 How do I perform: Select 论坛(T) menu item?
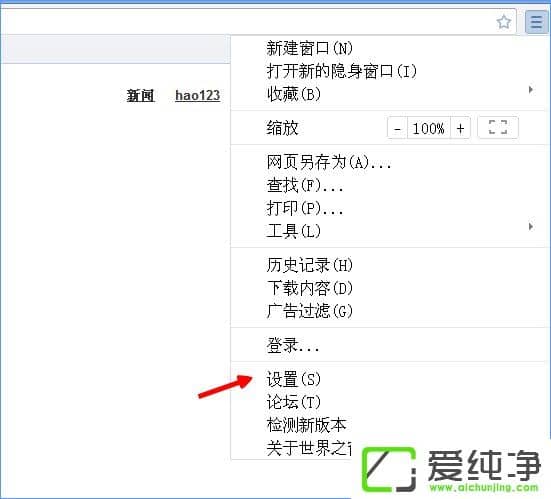[389, 402]
